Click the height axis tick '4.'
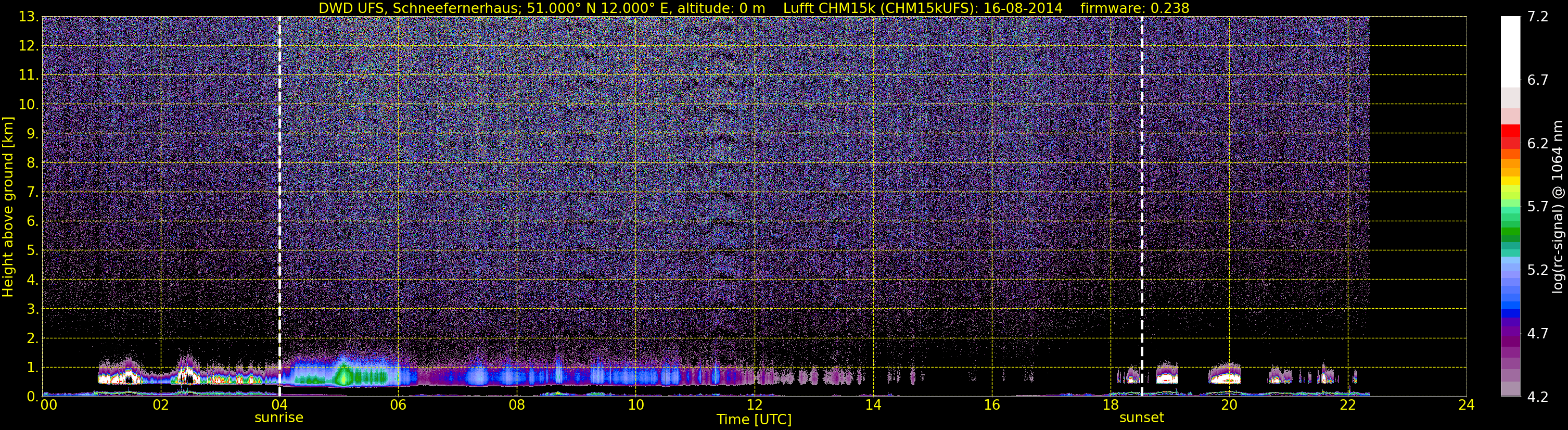 point(32,280)
